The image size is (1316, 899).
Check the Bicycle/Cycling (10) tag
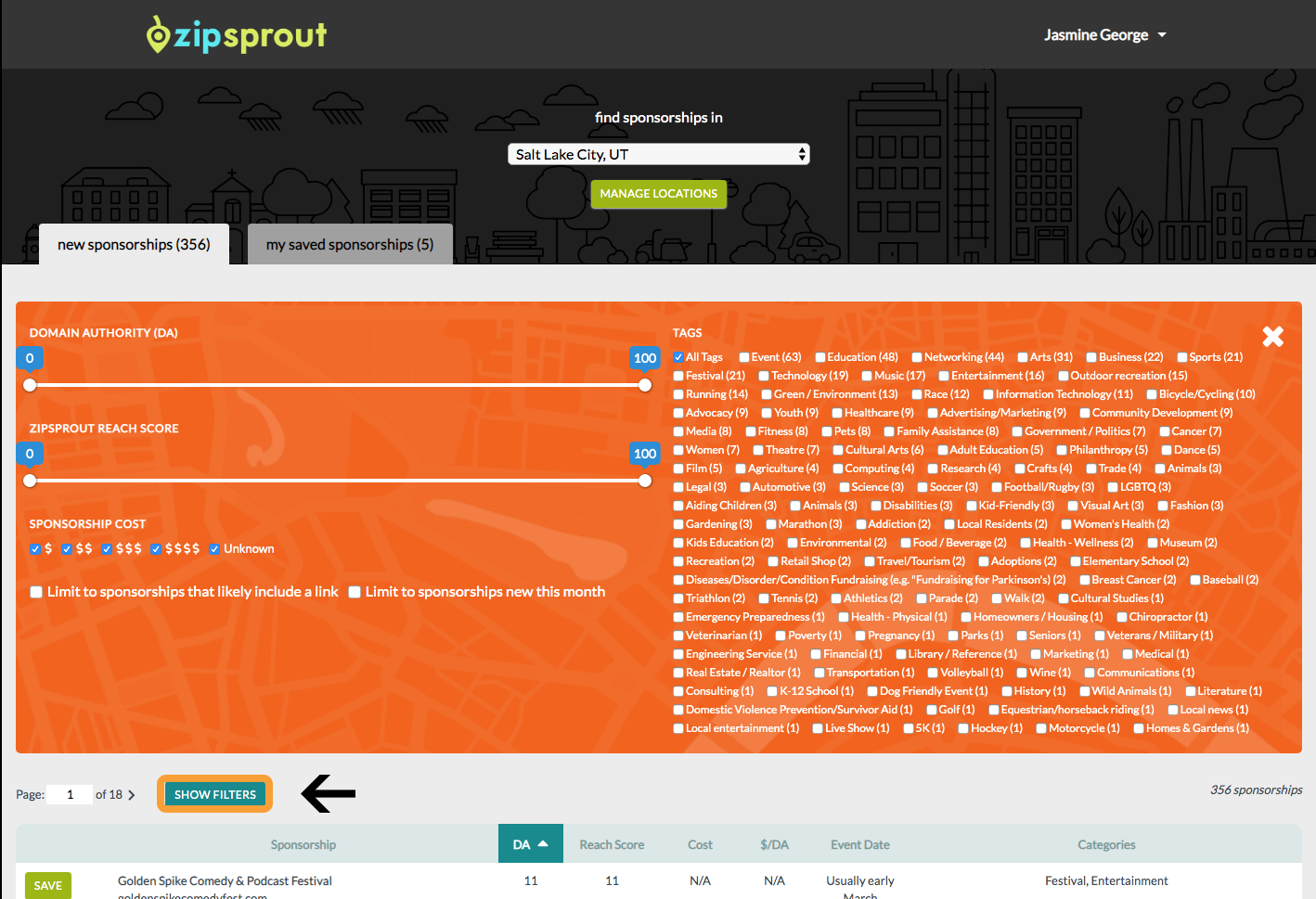tap(1152, 394)
